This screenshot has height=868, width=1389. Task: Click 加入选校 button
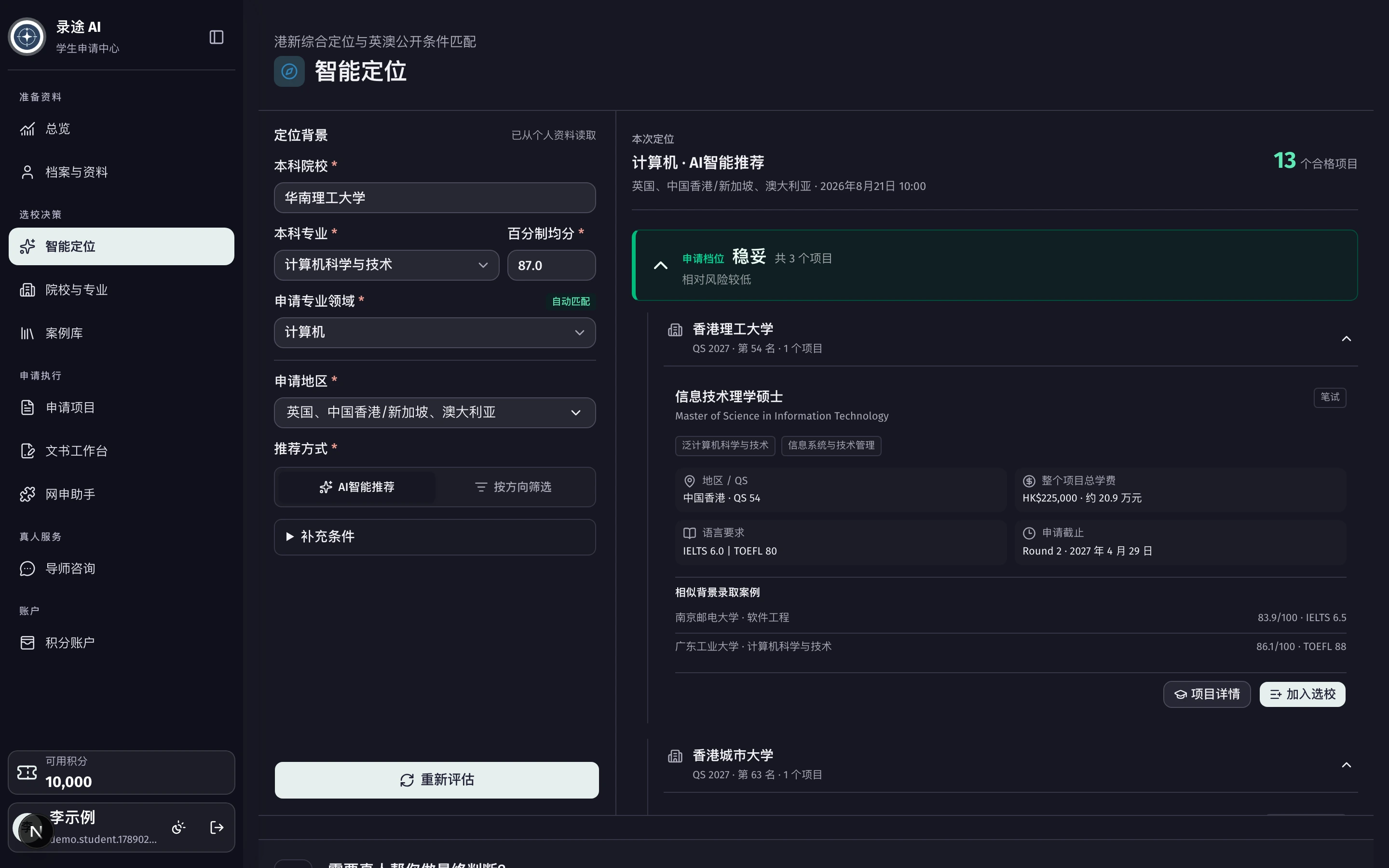1302,694
